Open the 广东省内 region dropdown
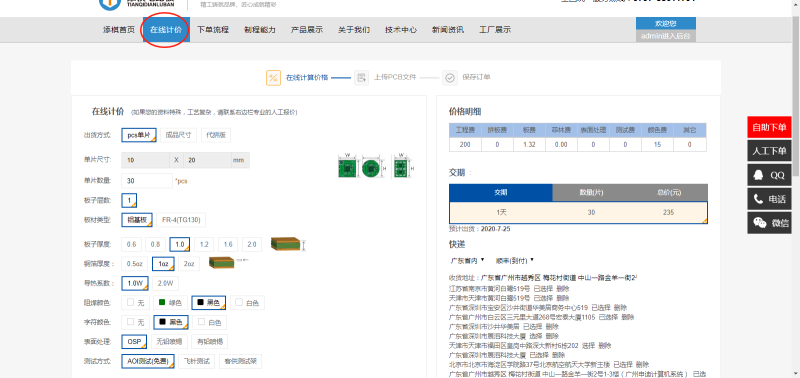Screen dimensions: 800x378 (467, 260)
